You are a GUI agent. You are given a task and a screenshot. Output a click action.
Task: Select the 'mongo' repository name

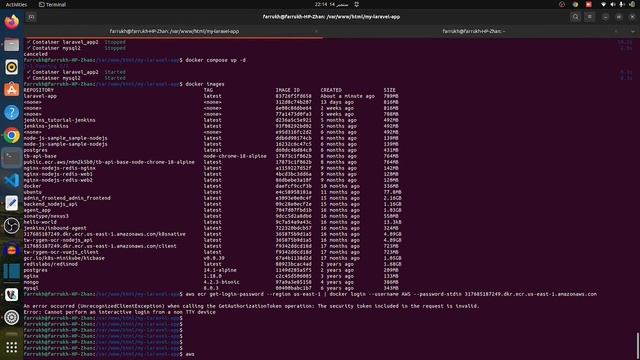[31, 282]
